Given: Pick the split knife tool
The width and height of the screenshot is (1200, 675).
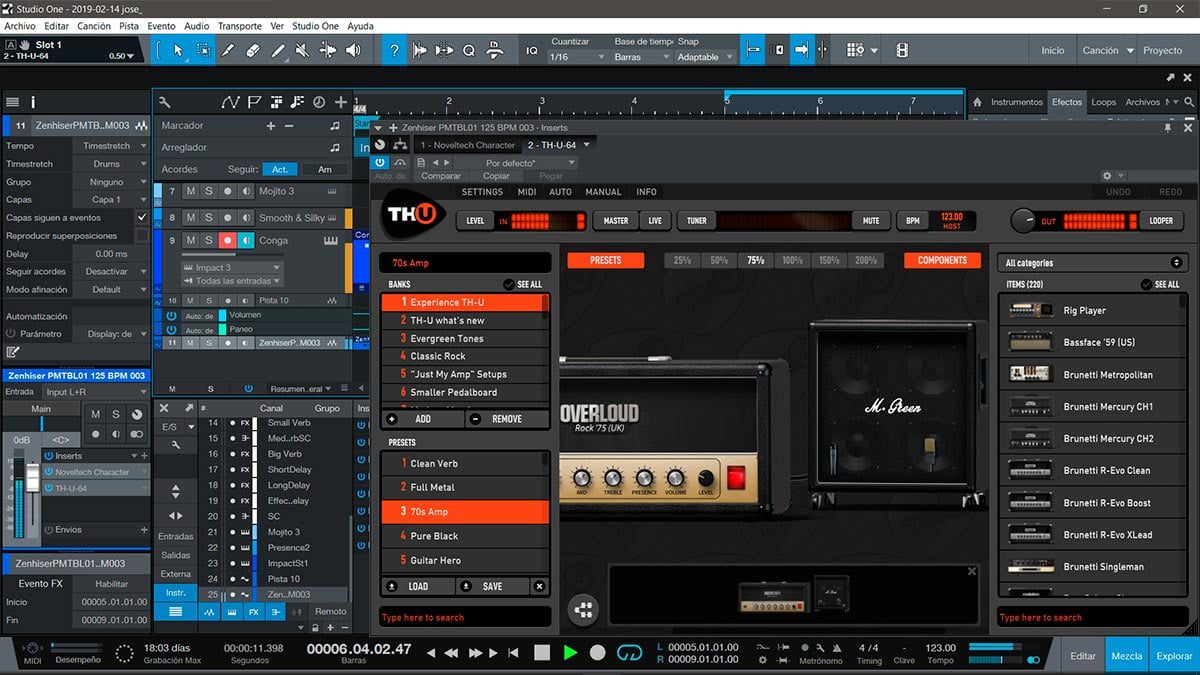Looking at the screenshot, I should point(228,50).
